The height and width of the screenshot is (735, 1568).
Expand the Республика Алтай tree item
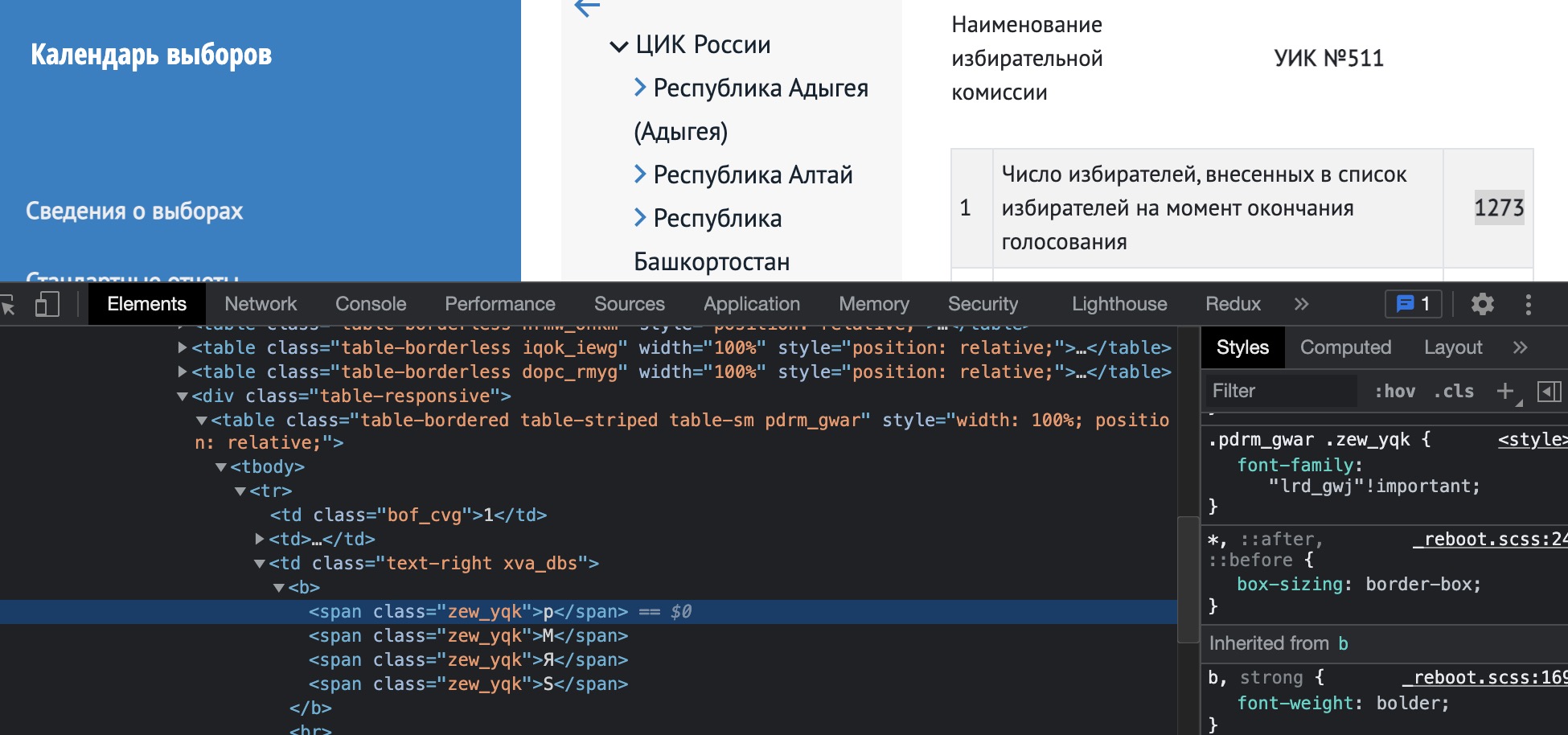[640, 174]
